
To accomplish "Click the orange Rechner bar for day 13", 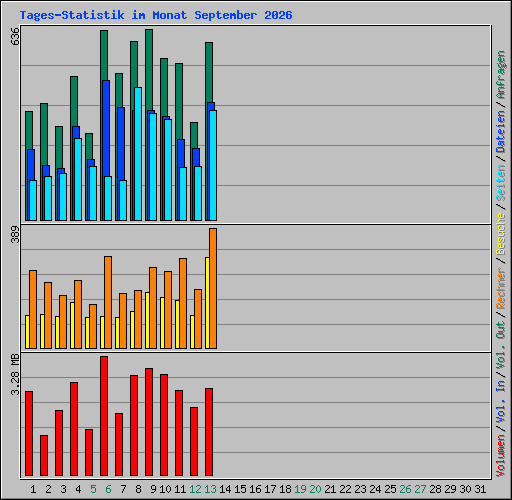I will click(x=213, y=289).
